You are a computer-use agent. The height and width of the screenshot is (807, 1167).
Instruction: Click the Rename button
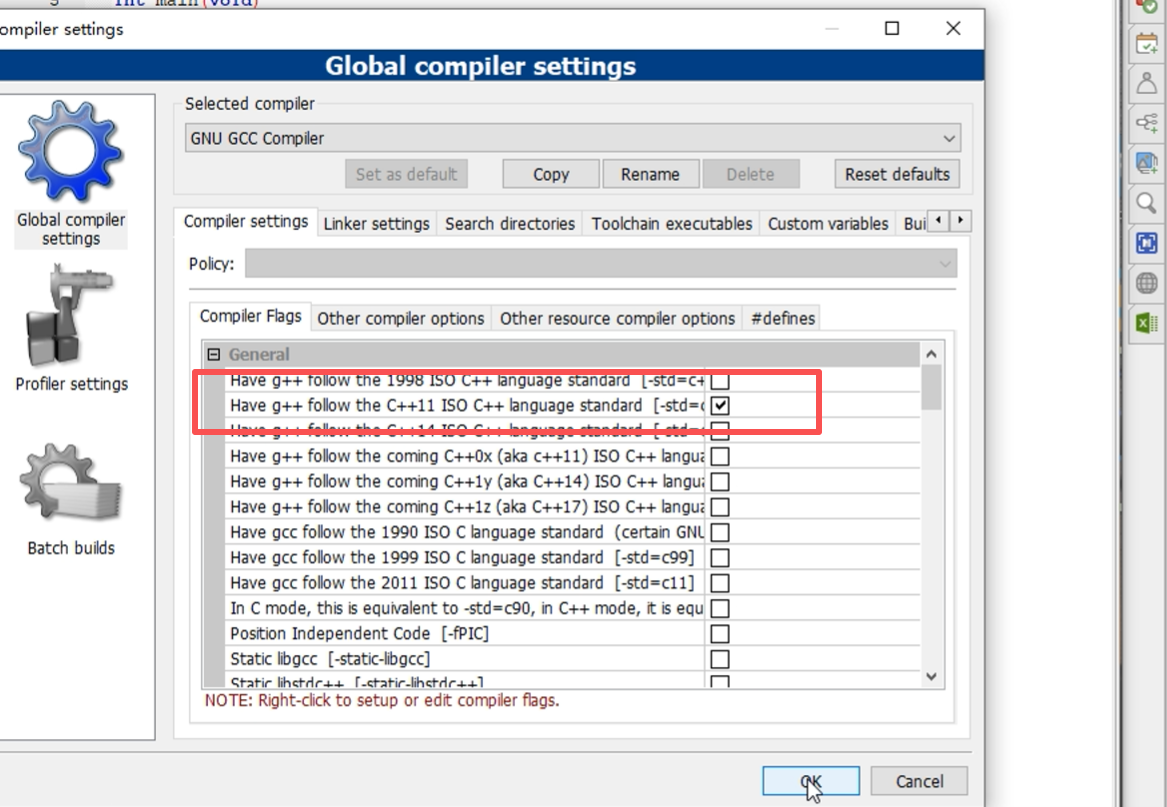pos(650,174)
